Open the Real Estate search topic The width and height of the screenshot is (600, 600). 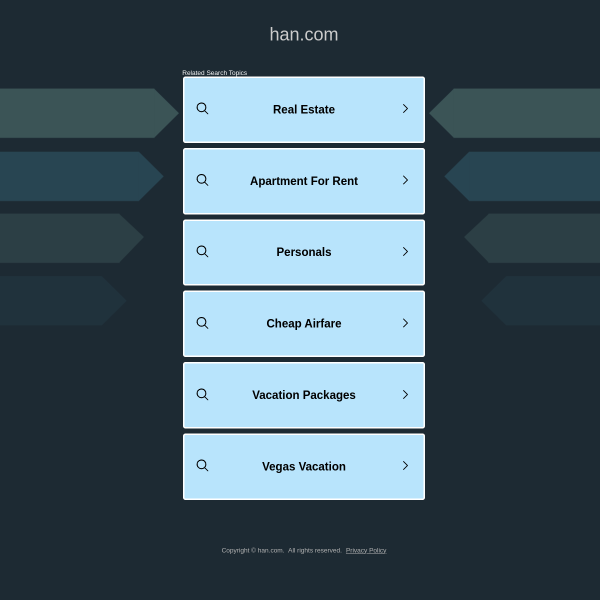[304, 110]
